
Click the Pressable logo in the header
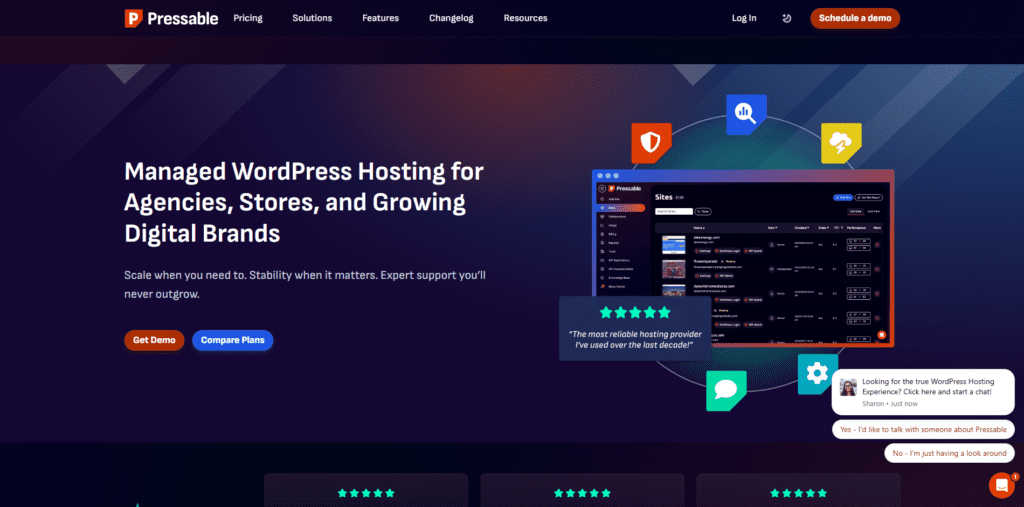coord(171,18)
